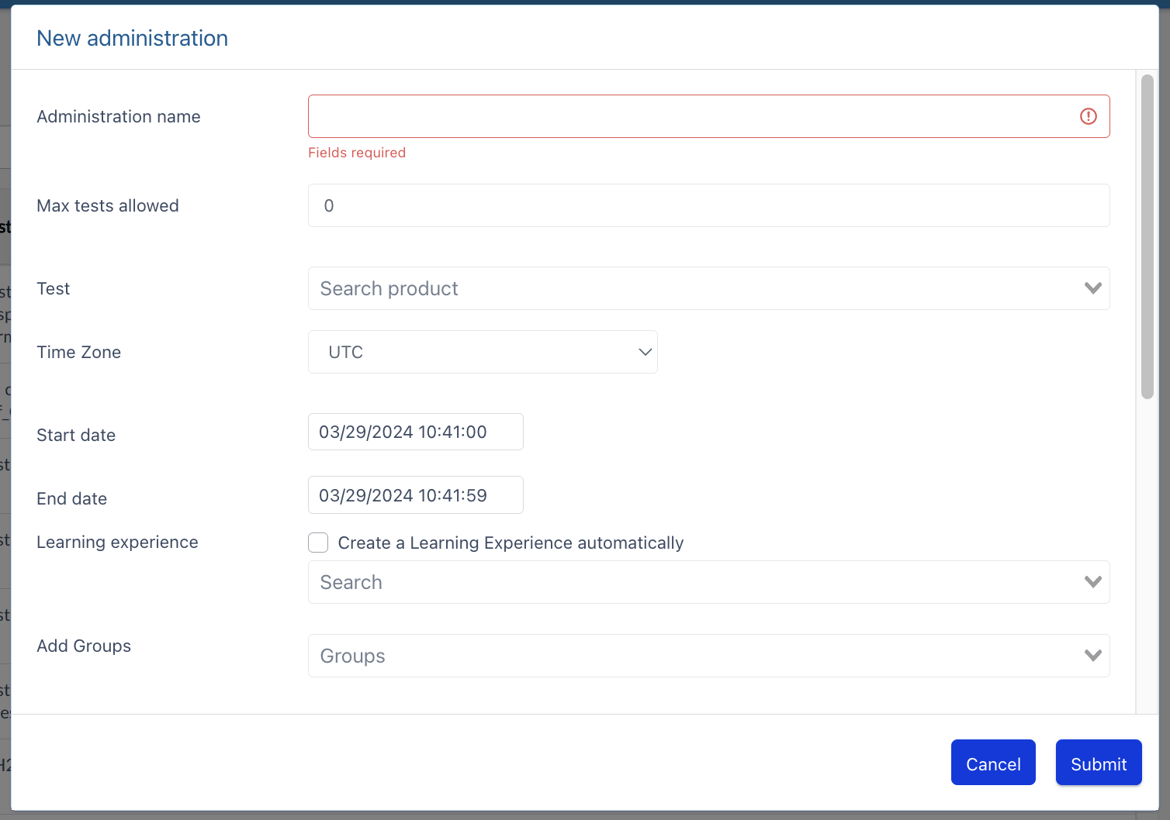Click the Learning experience search chevron
The width and height of the screenshot is (1170, 820).
click(1092, 581)
